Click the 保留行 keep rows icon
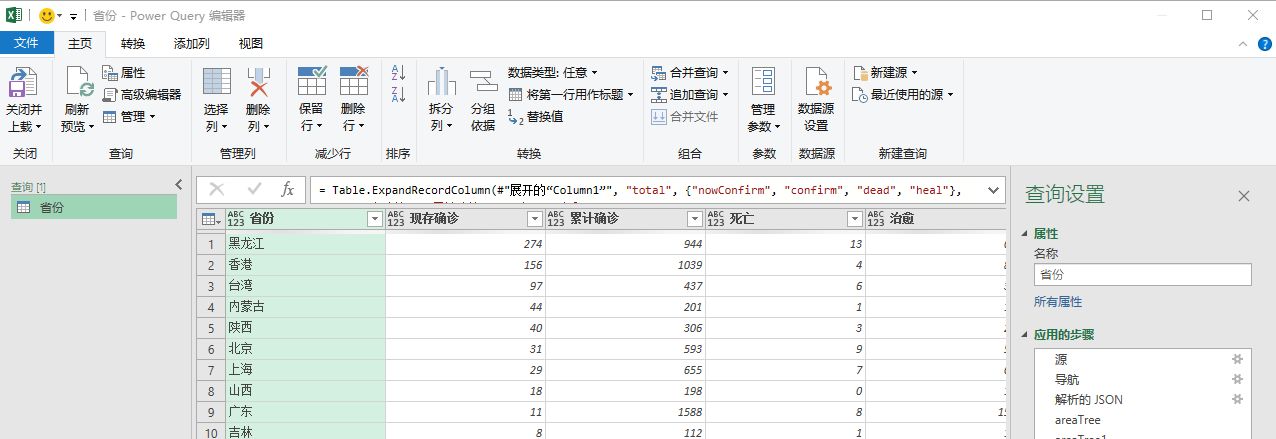Screen dimensions: 1276x439 pos(313,82)
